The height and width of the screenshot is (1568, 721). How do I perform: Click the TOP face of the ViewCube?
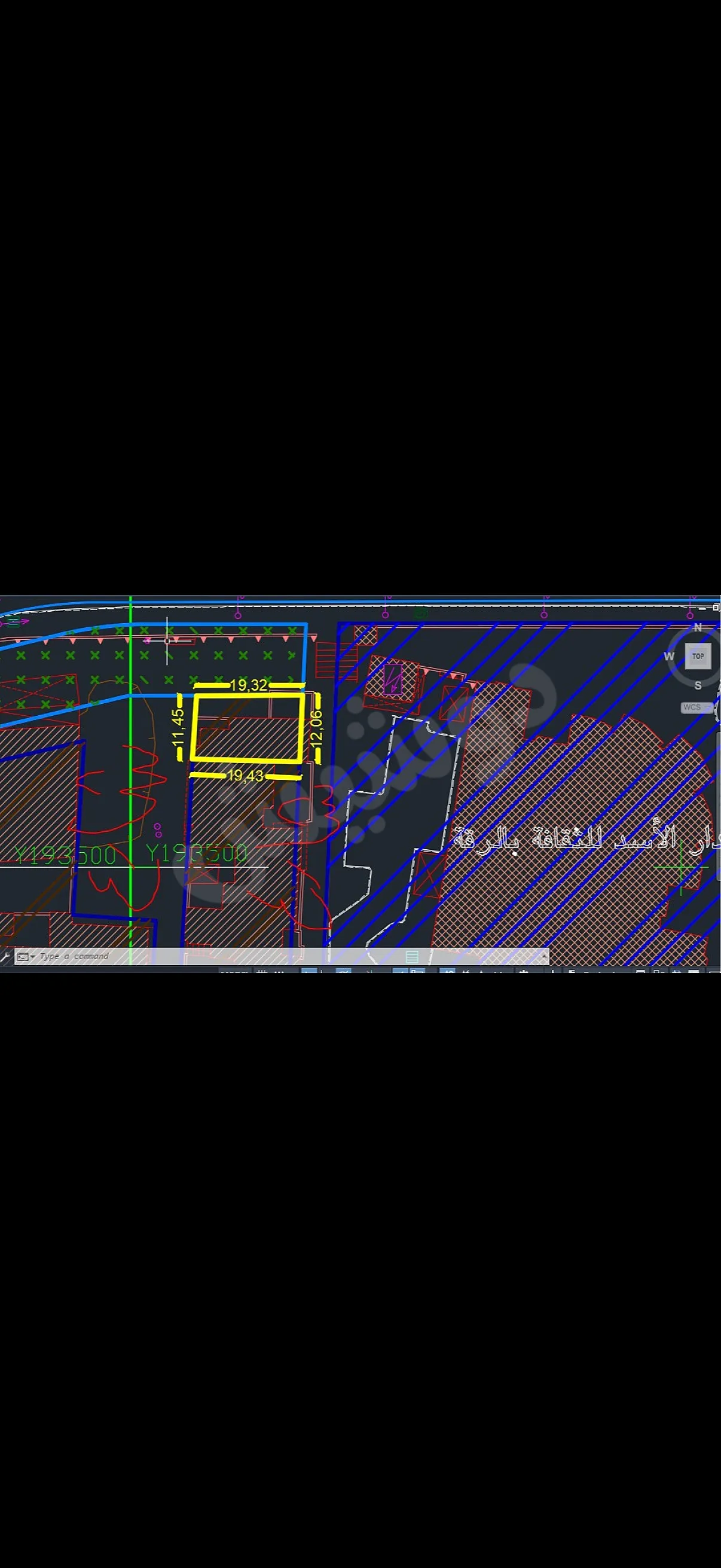[x=698, y=656]
